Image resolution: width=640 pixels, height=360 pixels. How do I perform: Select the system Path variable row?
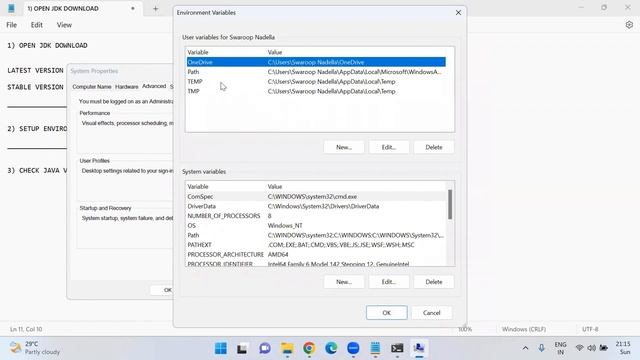click(316, 236)
